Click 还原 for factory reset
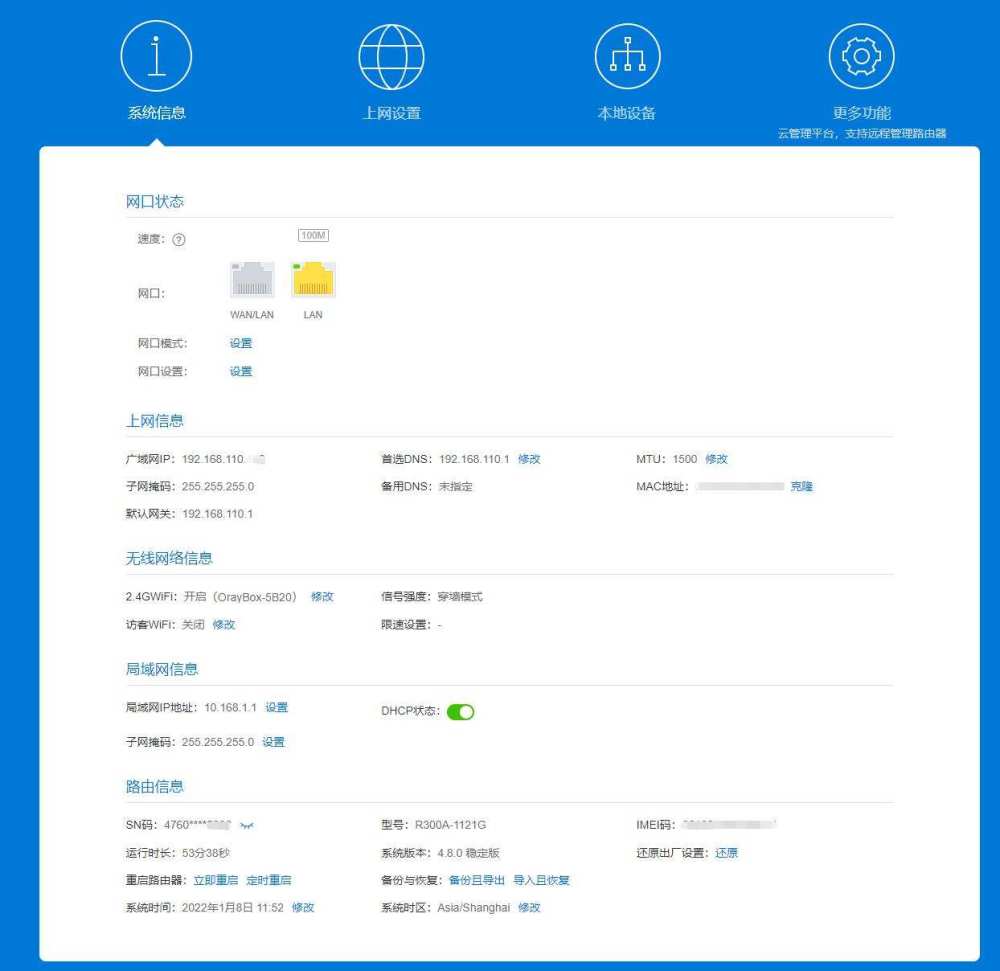The height and width of the screenshot is (971, 1000). 726,853
